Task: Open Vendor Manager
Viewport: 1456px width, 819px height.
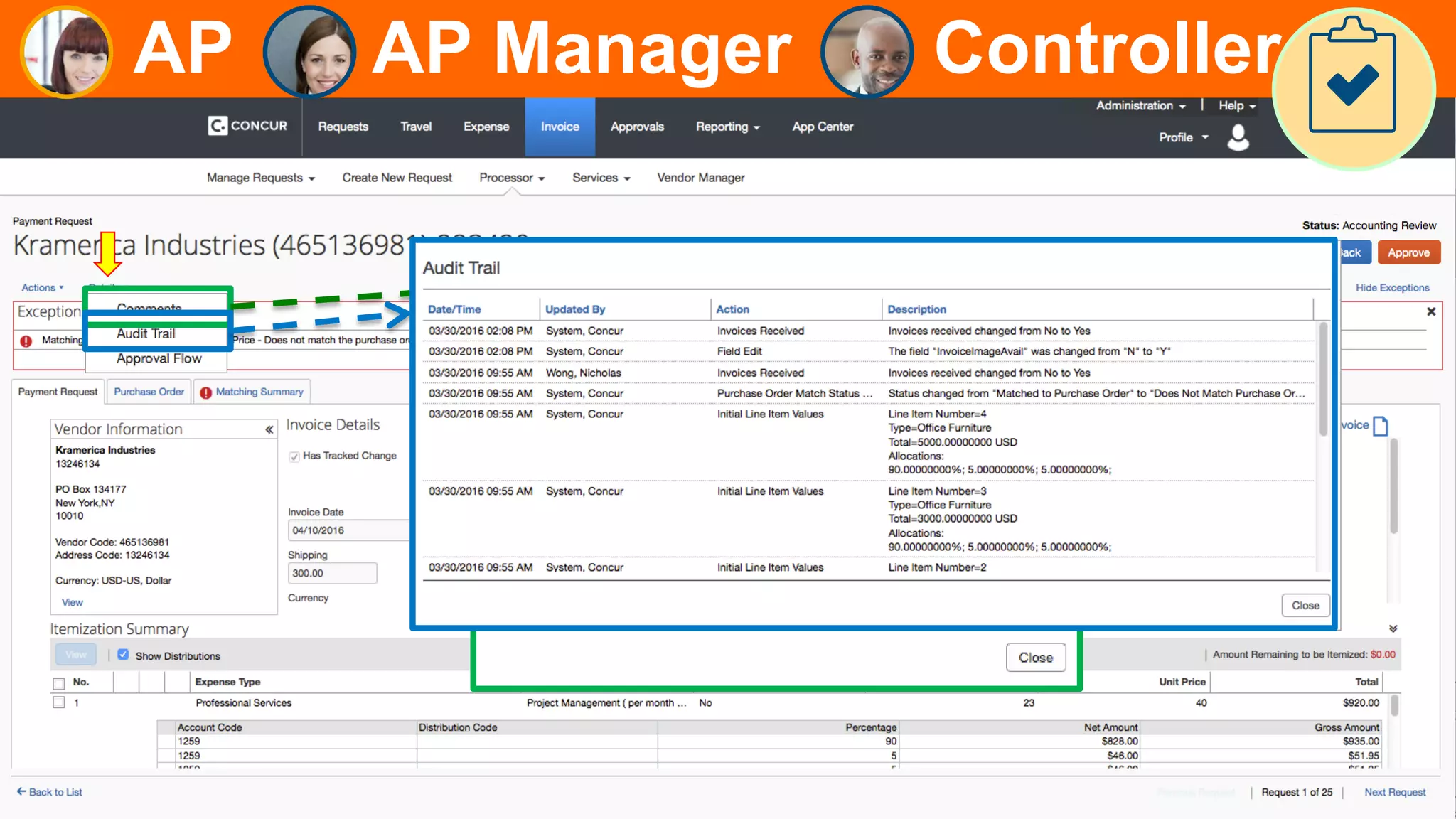Action: (x=701, y=178)
